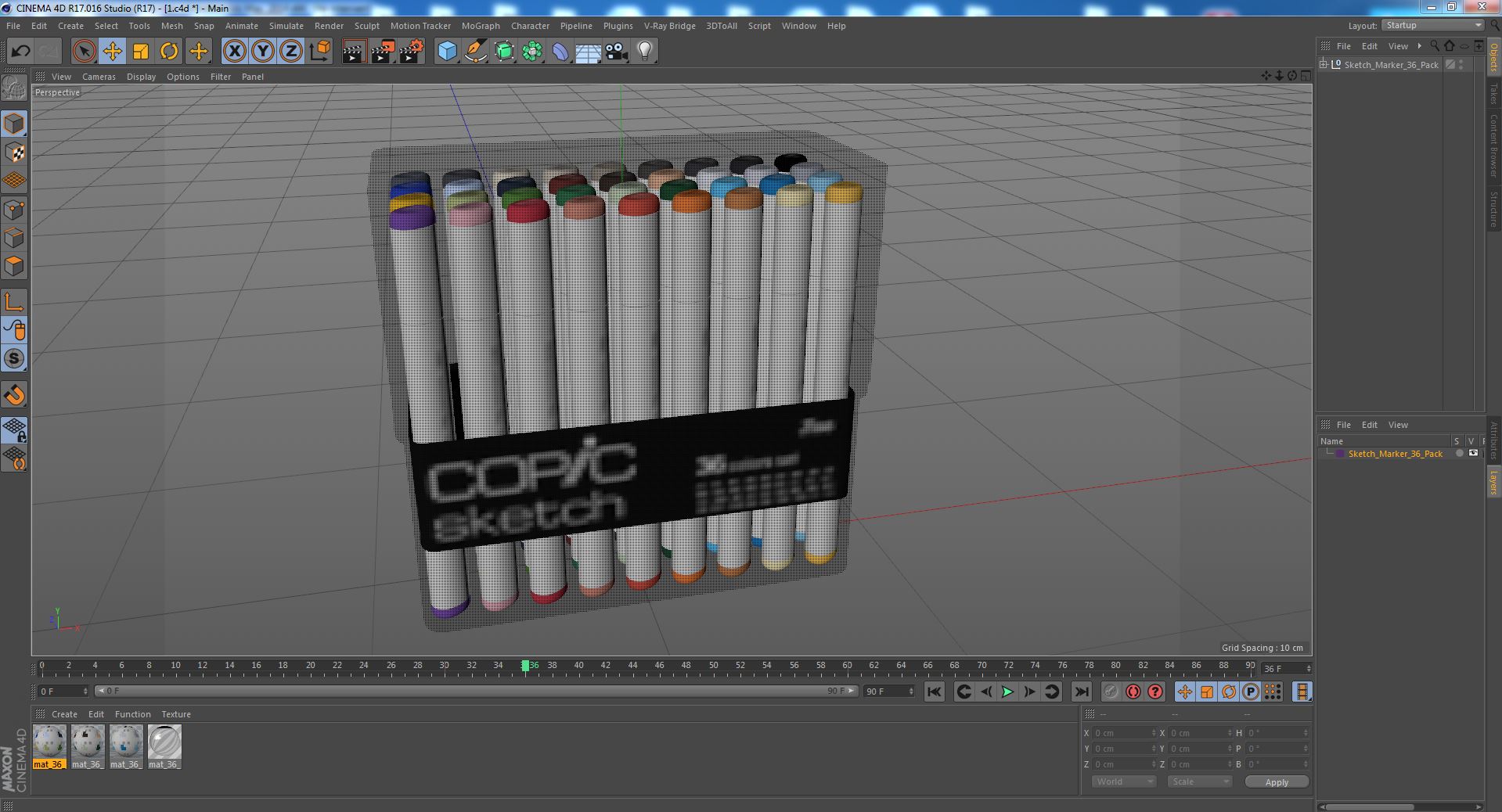Switch to Points mode
Image resolution: width=1502 pixels, height=812 pixels.
pyautogui.click(x=14, y=210)
